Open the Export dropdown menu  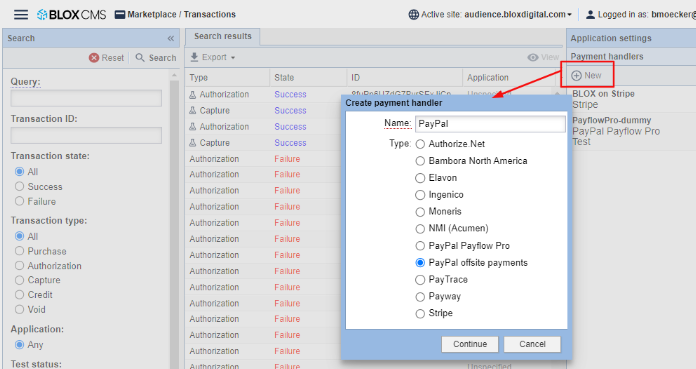[213, 57]
